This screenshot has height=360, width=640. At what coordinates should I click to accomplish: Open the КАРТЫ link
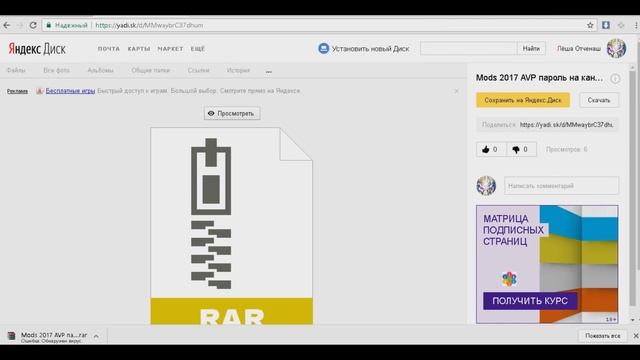pyautogui.click(x=139, y=49)
